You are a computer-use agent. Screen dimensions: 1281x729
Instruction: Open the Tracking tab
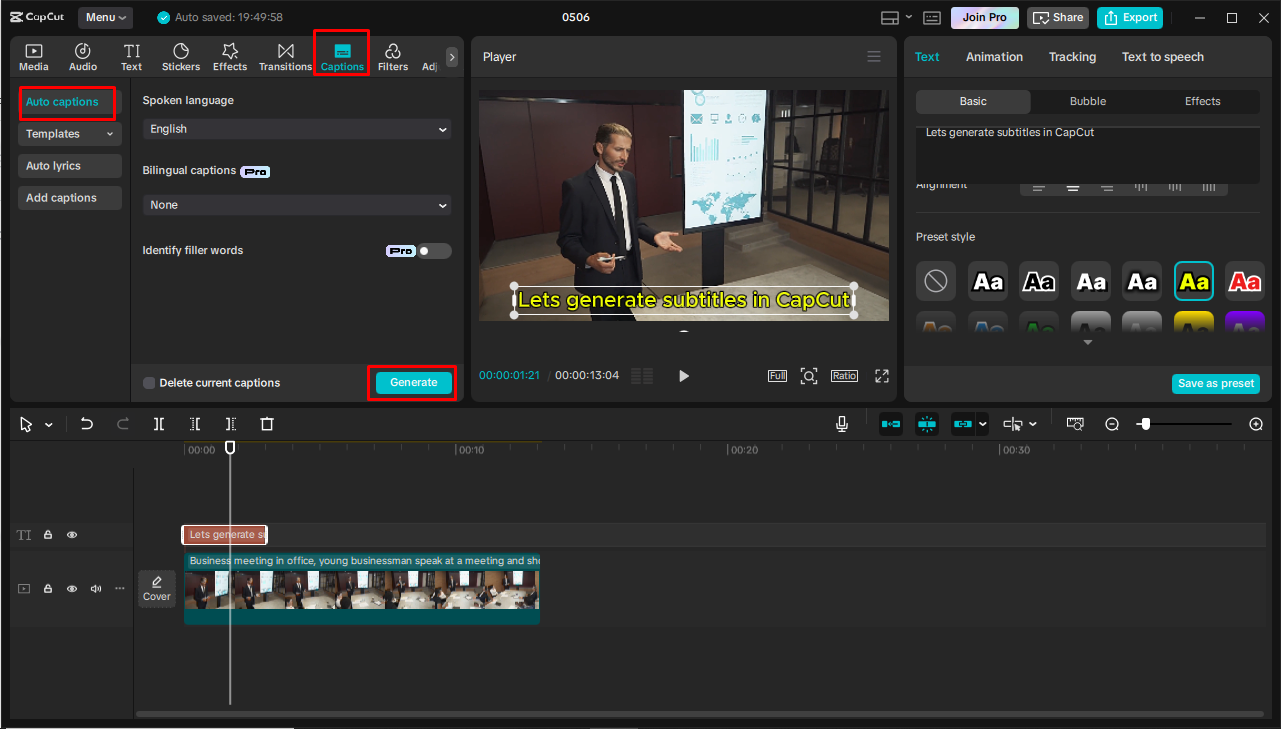tap(1072, 57)
